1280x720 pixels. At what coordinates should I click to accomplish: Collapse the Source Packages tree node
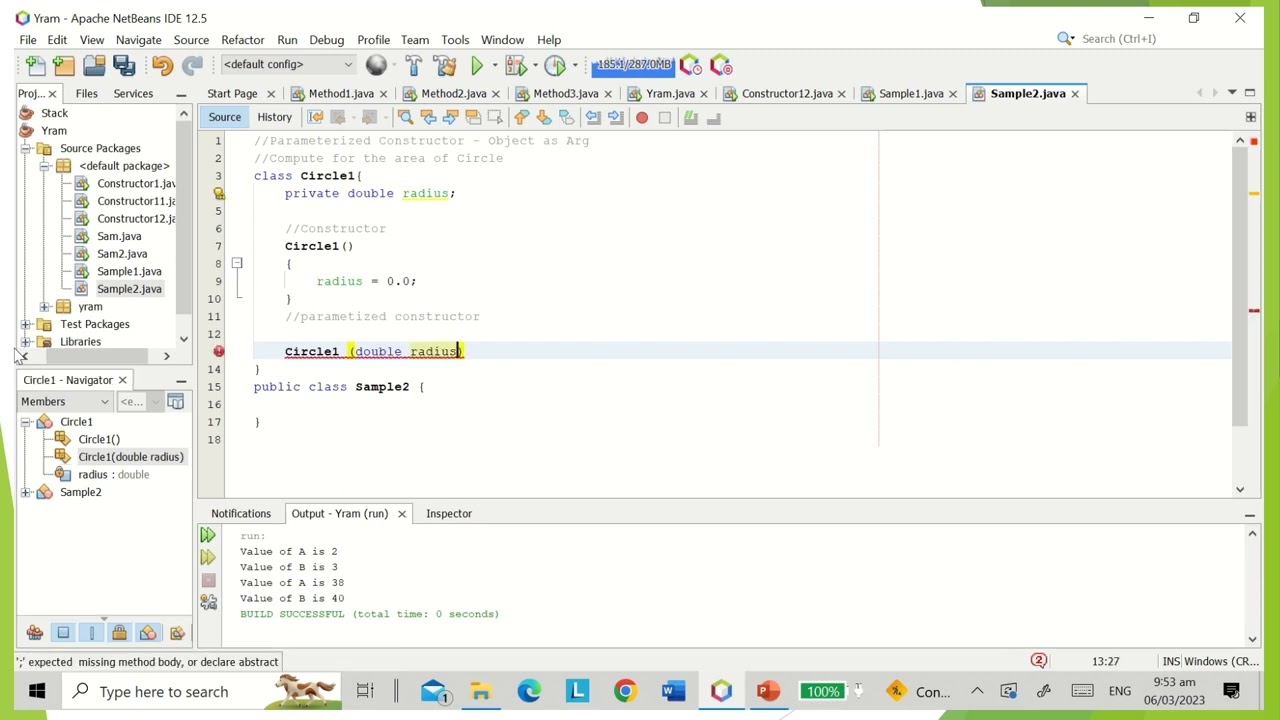coord(25,148)
